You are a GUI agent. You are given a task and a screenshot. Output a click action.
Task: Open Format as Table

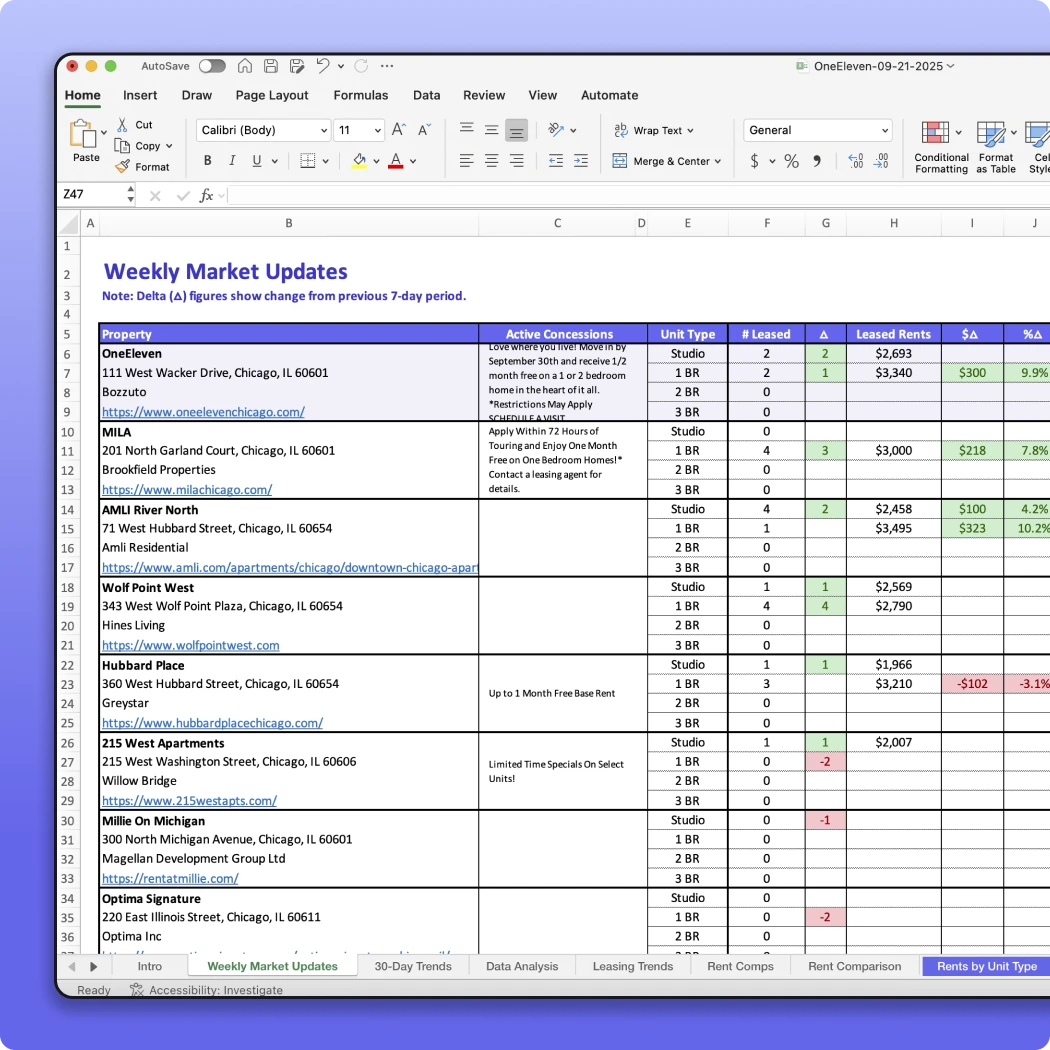(x=996, y=147)
